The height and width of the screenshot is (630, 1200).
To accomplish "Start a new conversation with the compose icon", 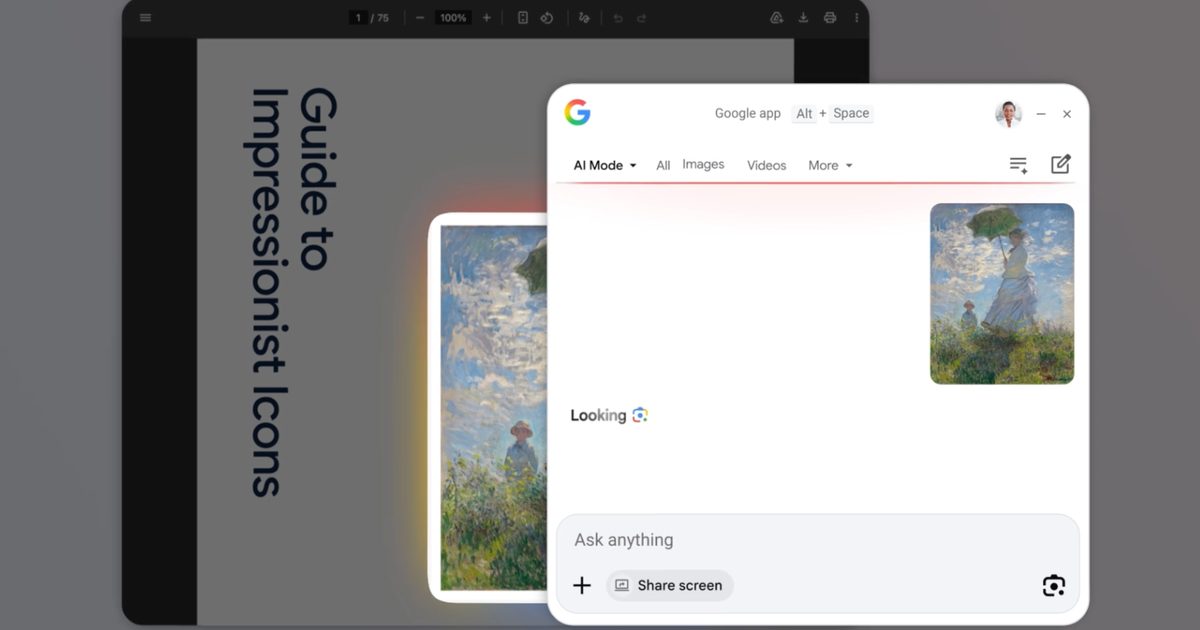I will [x=1061, y=163].
